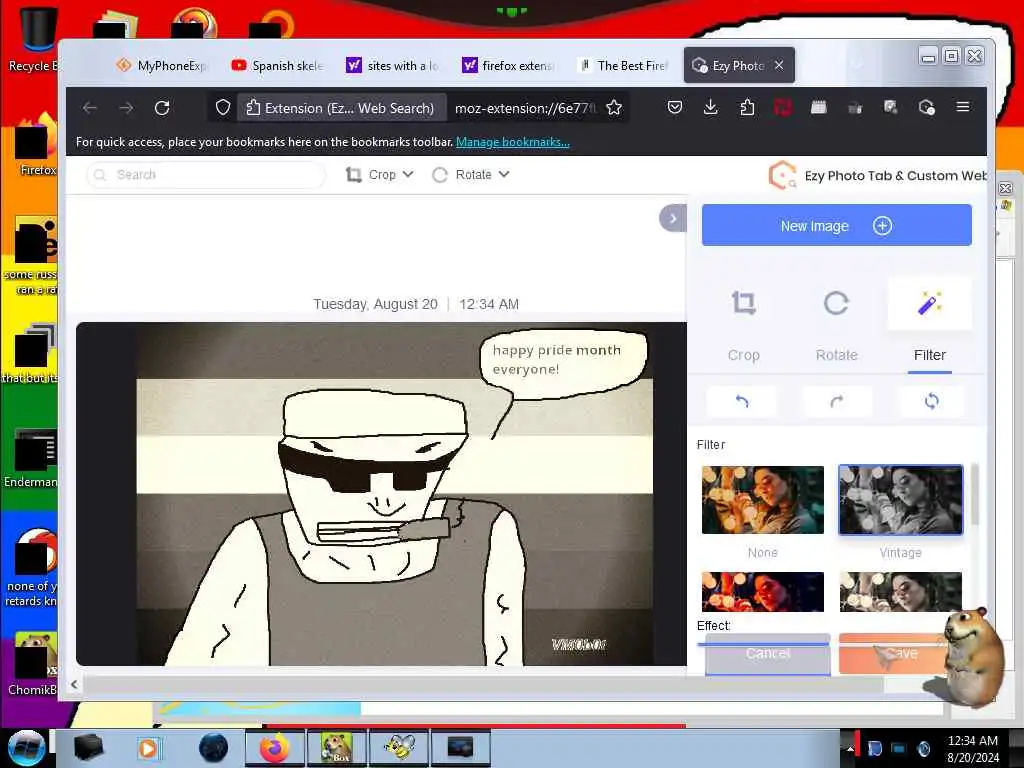1024x768 pixels.
Task: Open the Enderman desktop icon
Action: pyautogui.click(x=31, y=458)
